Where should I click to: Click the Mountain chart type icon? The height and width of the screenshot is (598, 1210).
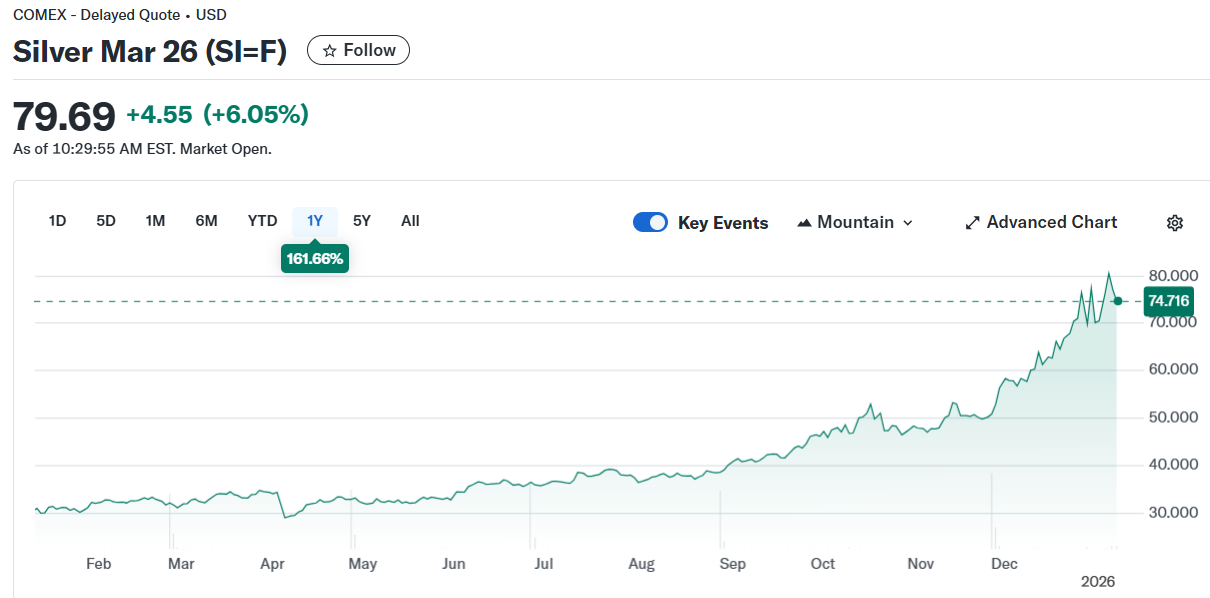[804, 223]
